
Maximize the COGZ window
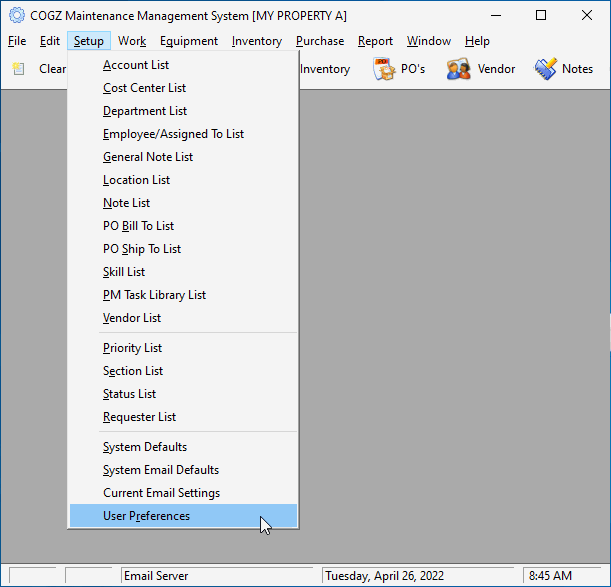(541, 16)
